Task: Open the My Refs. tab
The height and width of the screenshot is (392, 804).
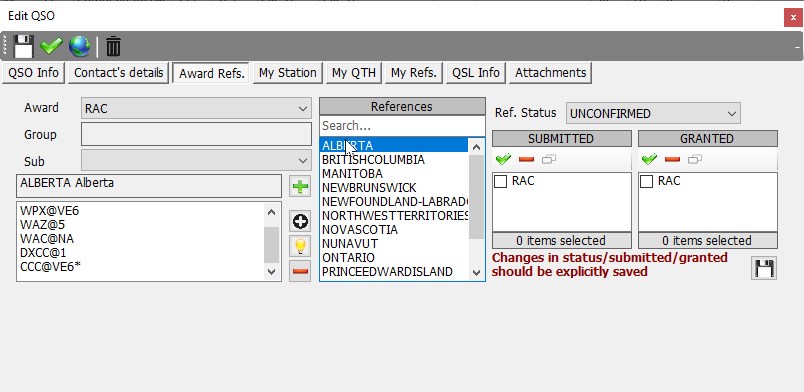Action: pos(413,73)
